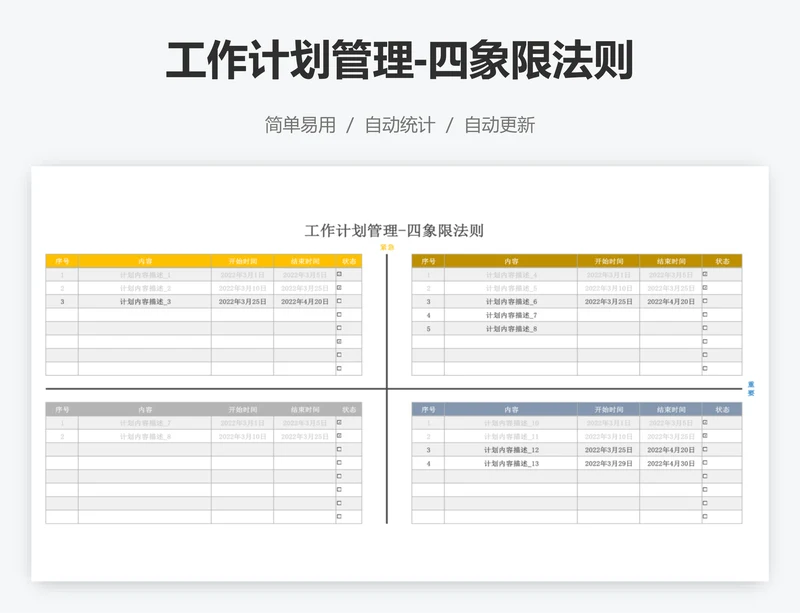800x613 pixels.
Task: Click the gray table's 结束时间 header
Action: click(305, 409)
